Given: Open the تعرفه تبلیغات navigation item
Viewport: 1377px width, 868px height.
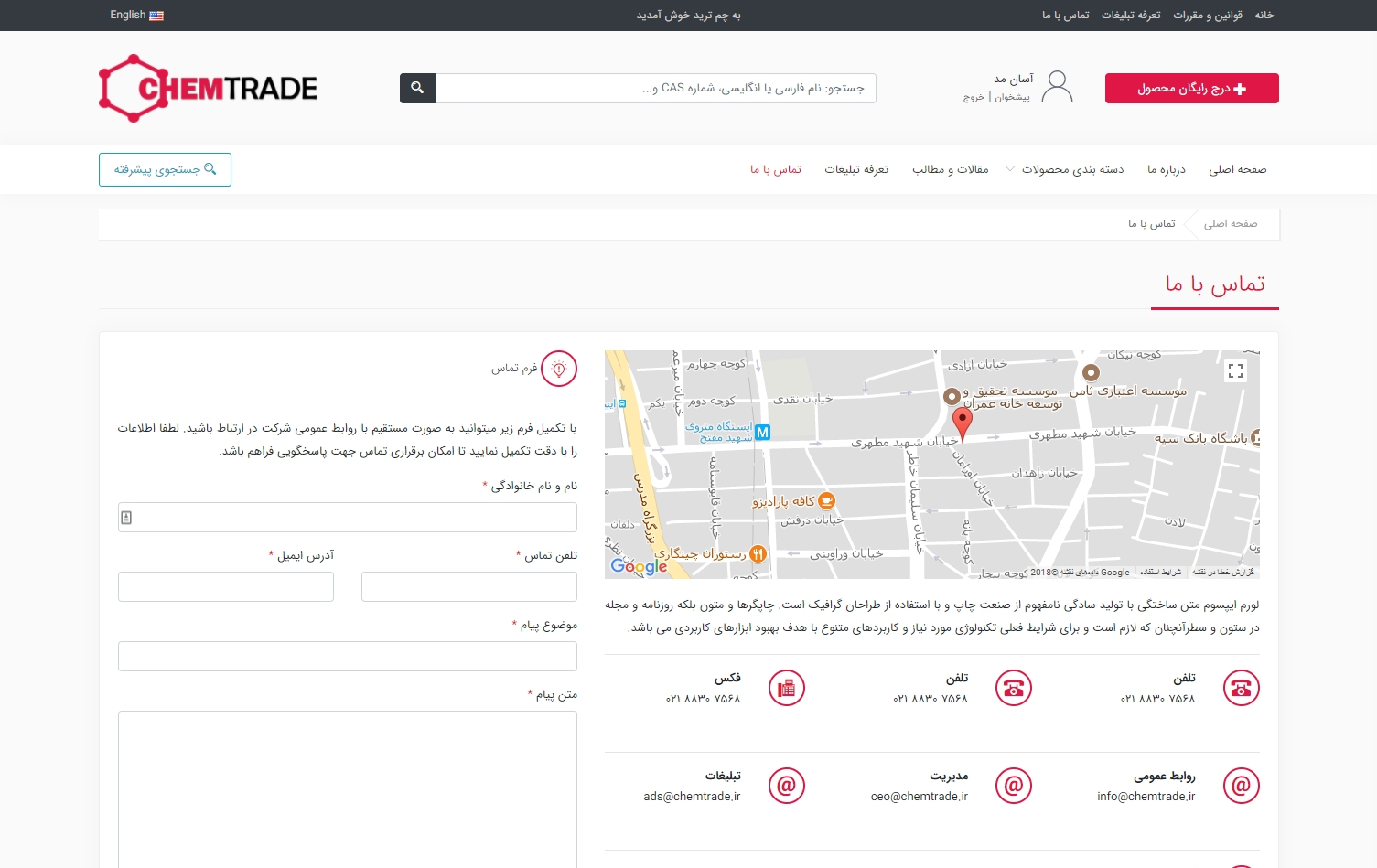Looking at the screenshot, I should pos(856,169).
